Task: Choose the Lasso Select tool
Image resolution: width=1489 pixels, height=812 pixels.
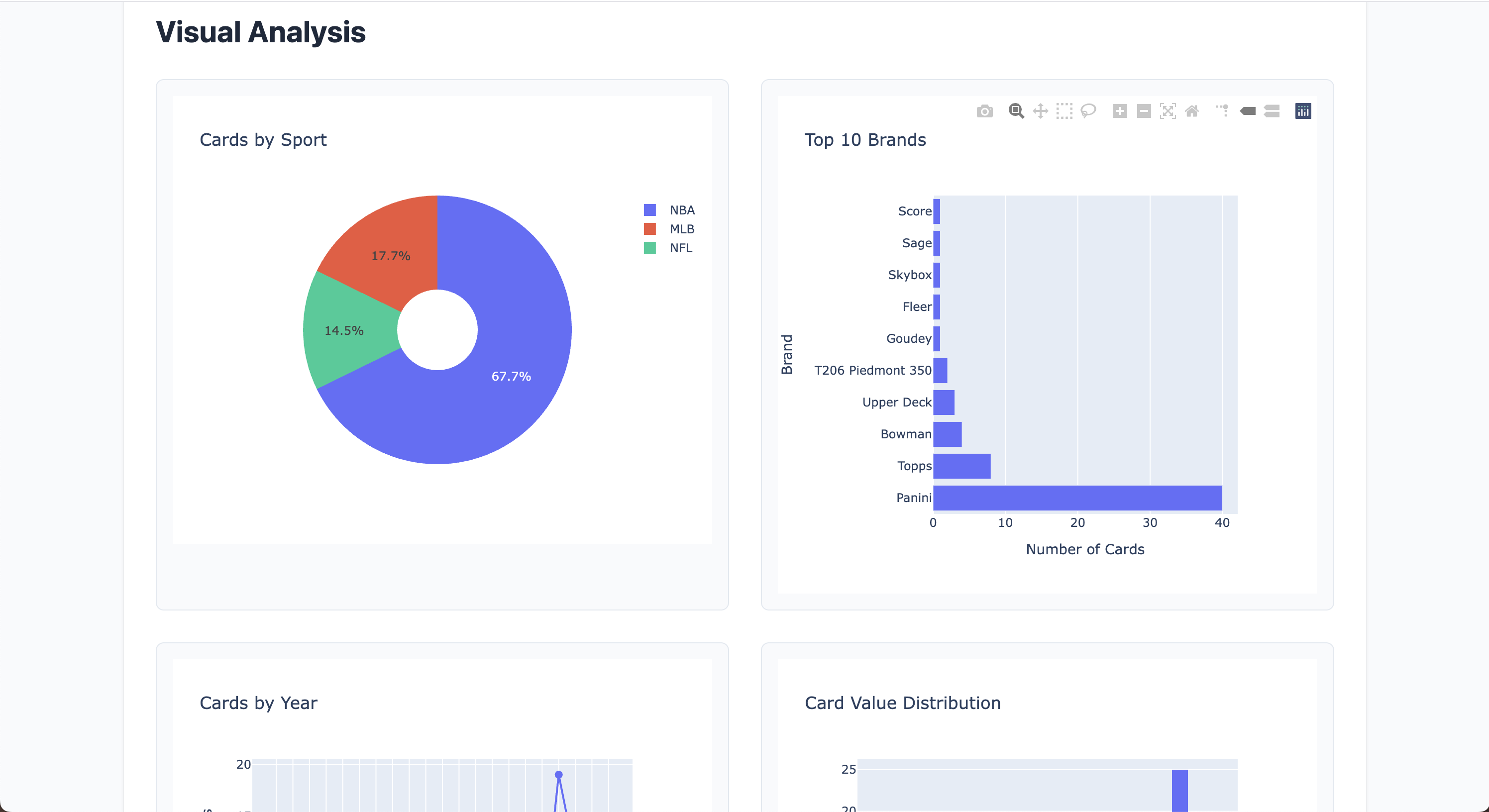Action: coord(1088,111)
